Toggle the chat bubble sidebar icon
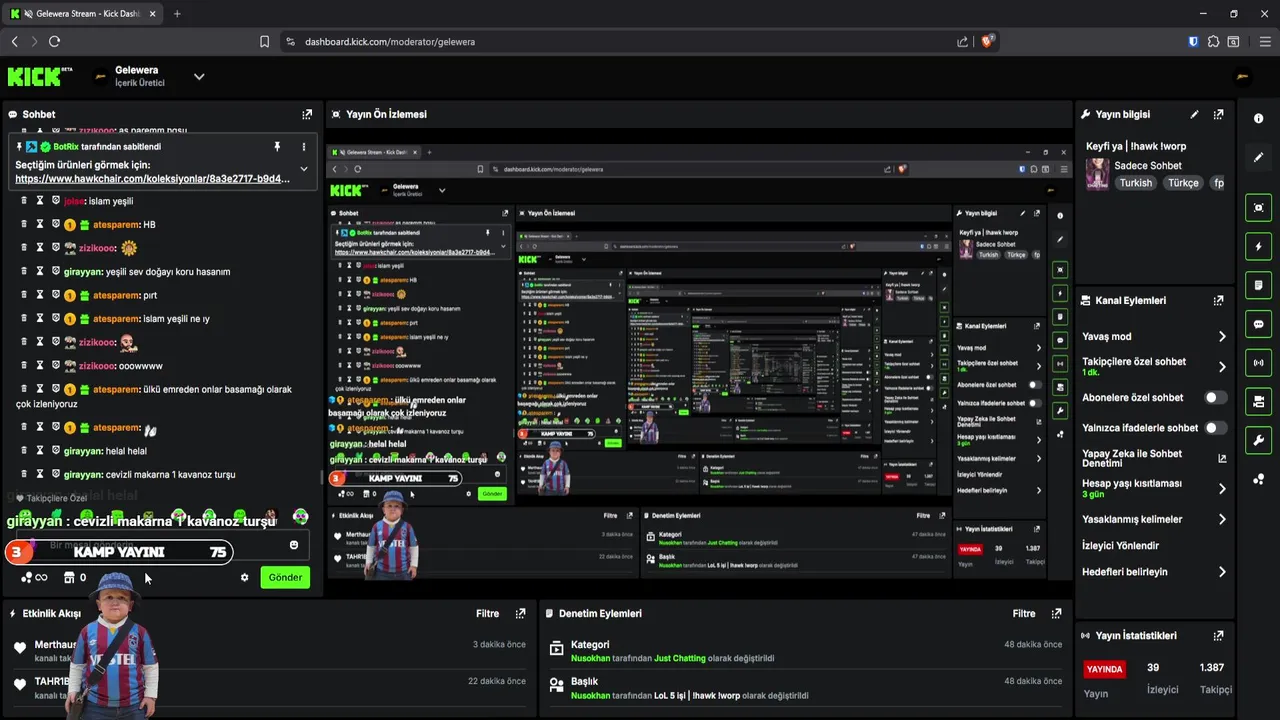This screenshot has height=720, width=1280. pos(1258,324)
